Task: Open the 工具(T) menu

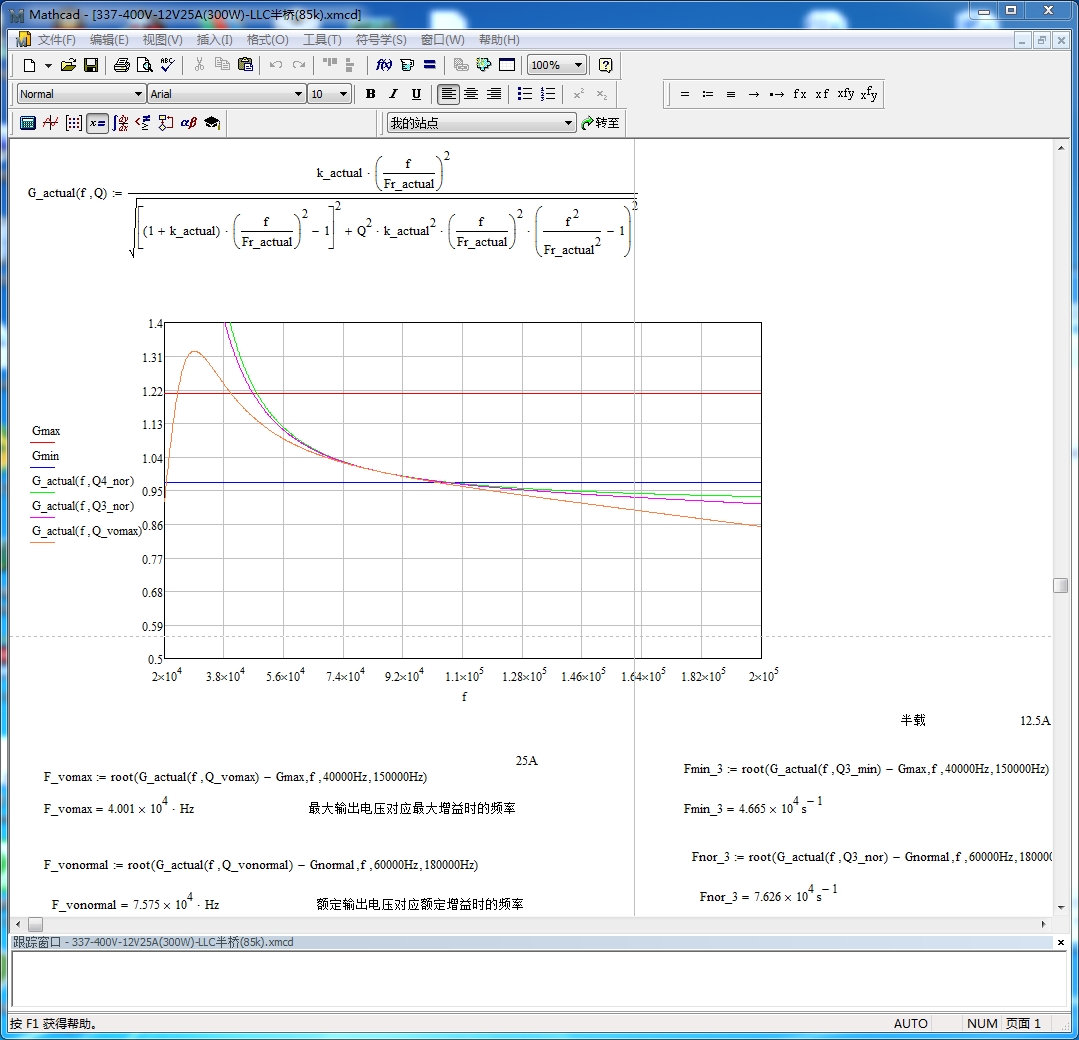Action: point(322,40)
